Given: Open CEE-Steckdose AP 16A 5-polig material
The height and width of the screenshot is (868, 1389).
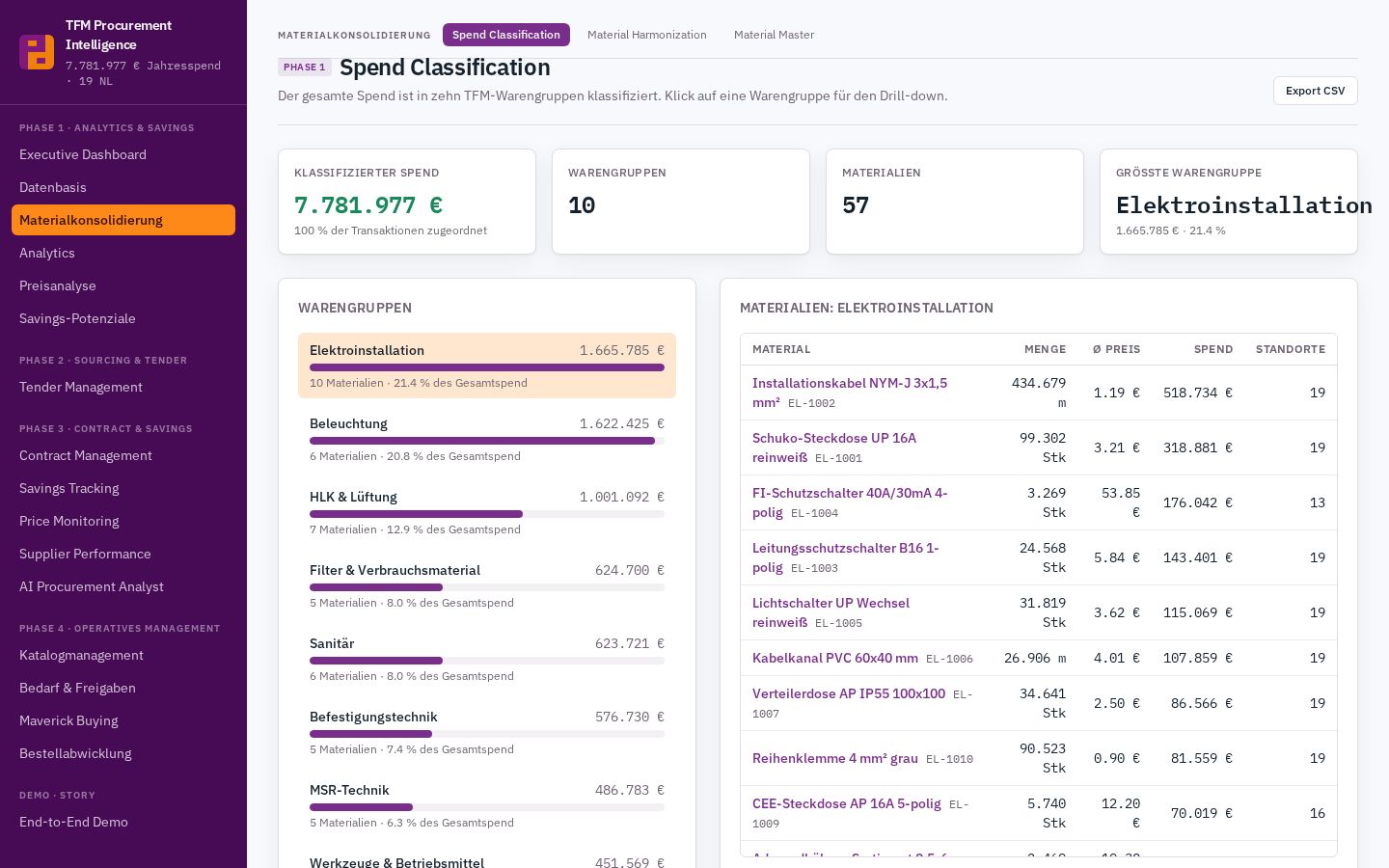Looking at the screenshot, I should coord(847,803).
